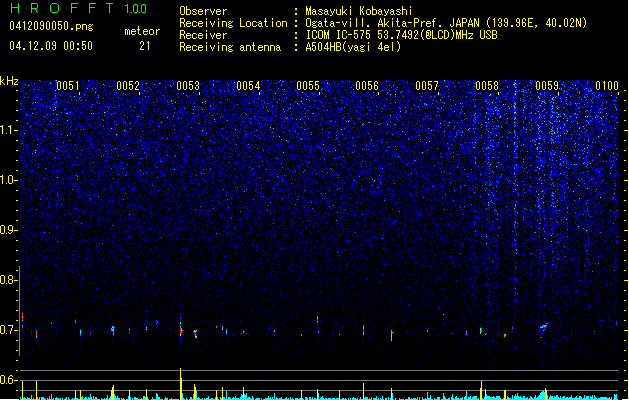629x400 pixels.
Task: Click the 0.7 kHz axis label
Action: (8, 330)
